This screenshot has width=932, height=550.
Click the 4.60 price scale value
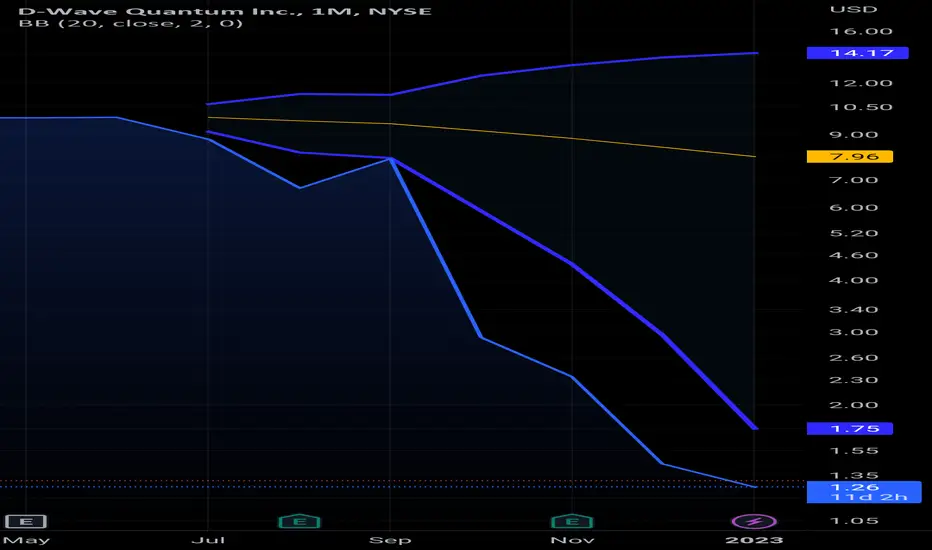click(x=854, y=255)
